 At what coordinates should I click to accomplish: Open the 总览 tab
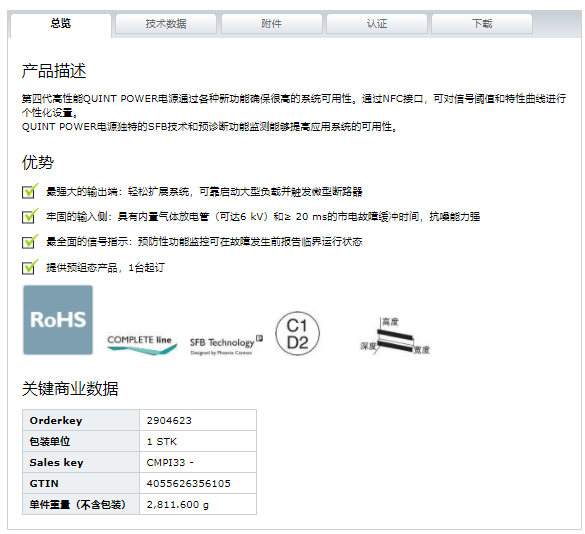tap(61, 24)
